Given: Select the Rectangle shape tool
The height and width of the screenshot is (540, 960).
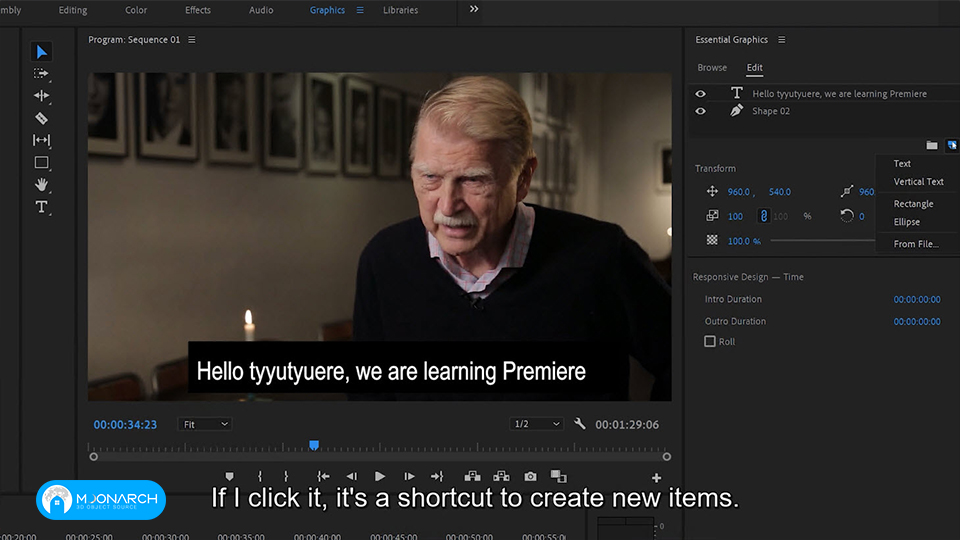Looking at the screenshot, I should (41, 162).
